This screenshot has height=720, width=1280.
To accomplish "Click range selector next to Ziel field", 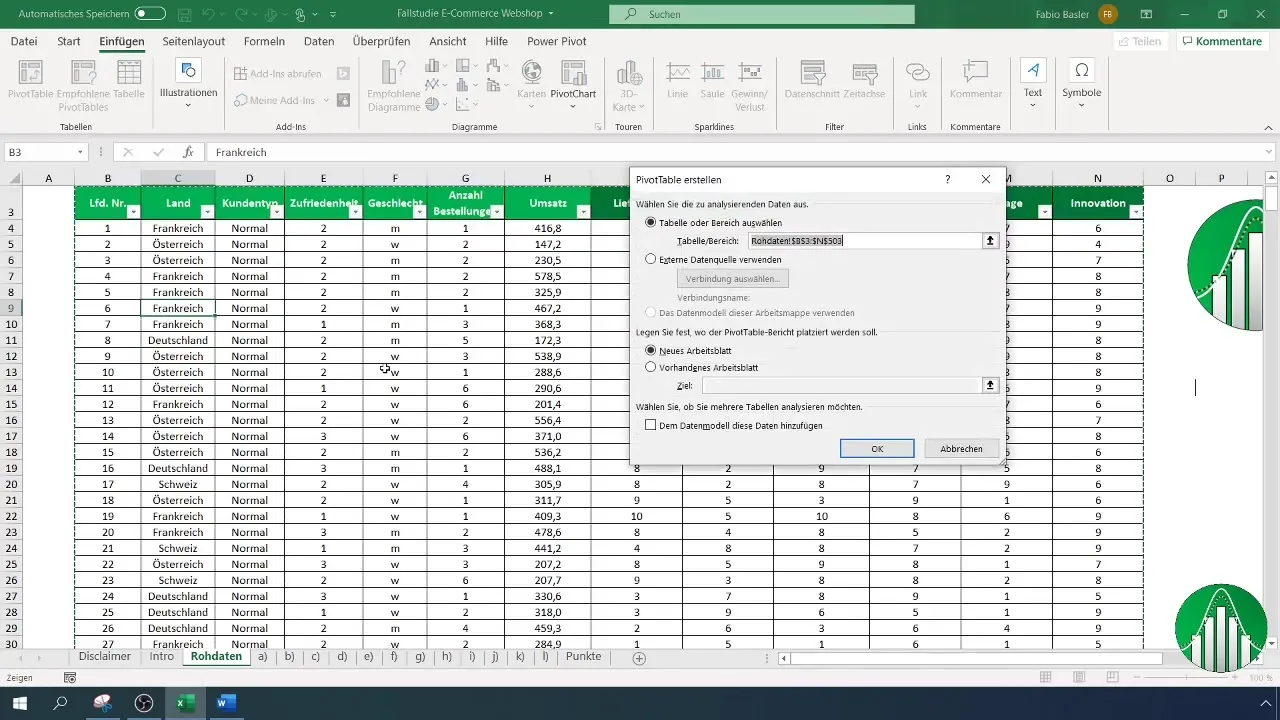I will pyautogui.click(x=991, y=385).
